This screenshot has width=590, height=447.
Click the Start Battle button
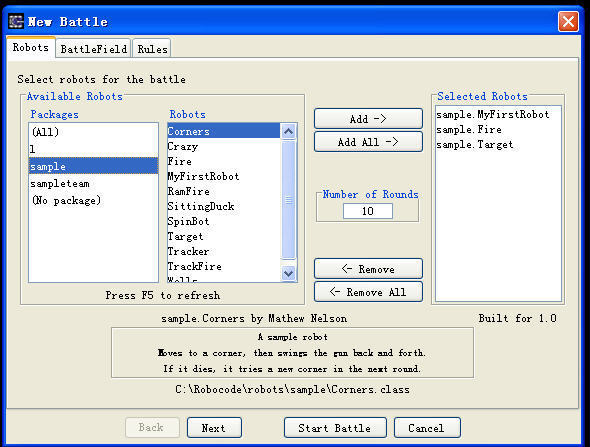(335, 428)
